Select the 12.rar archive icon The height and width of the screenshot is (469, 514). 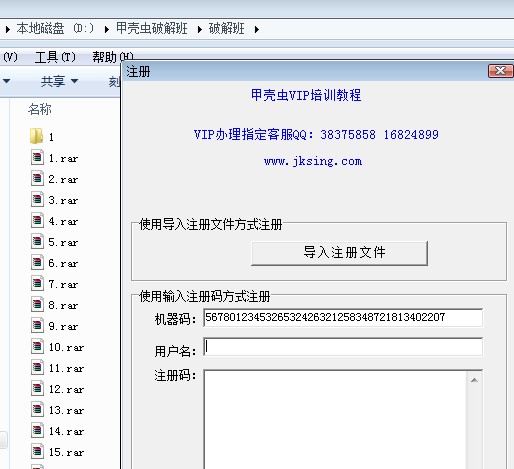[x=37, y=389]
